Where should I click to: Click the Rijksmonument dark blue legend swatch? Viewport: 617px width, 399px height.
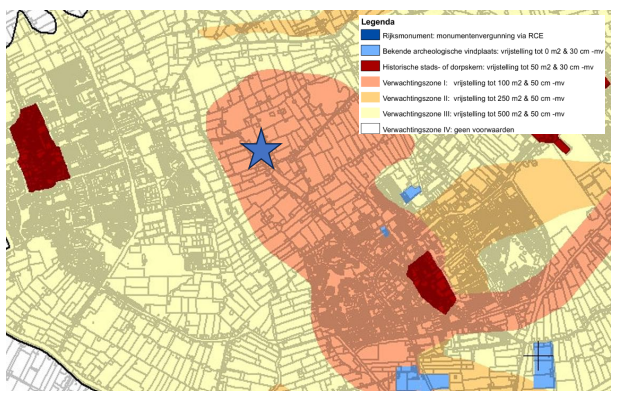370,35
